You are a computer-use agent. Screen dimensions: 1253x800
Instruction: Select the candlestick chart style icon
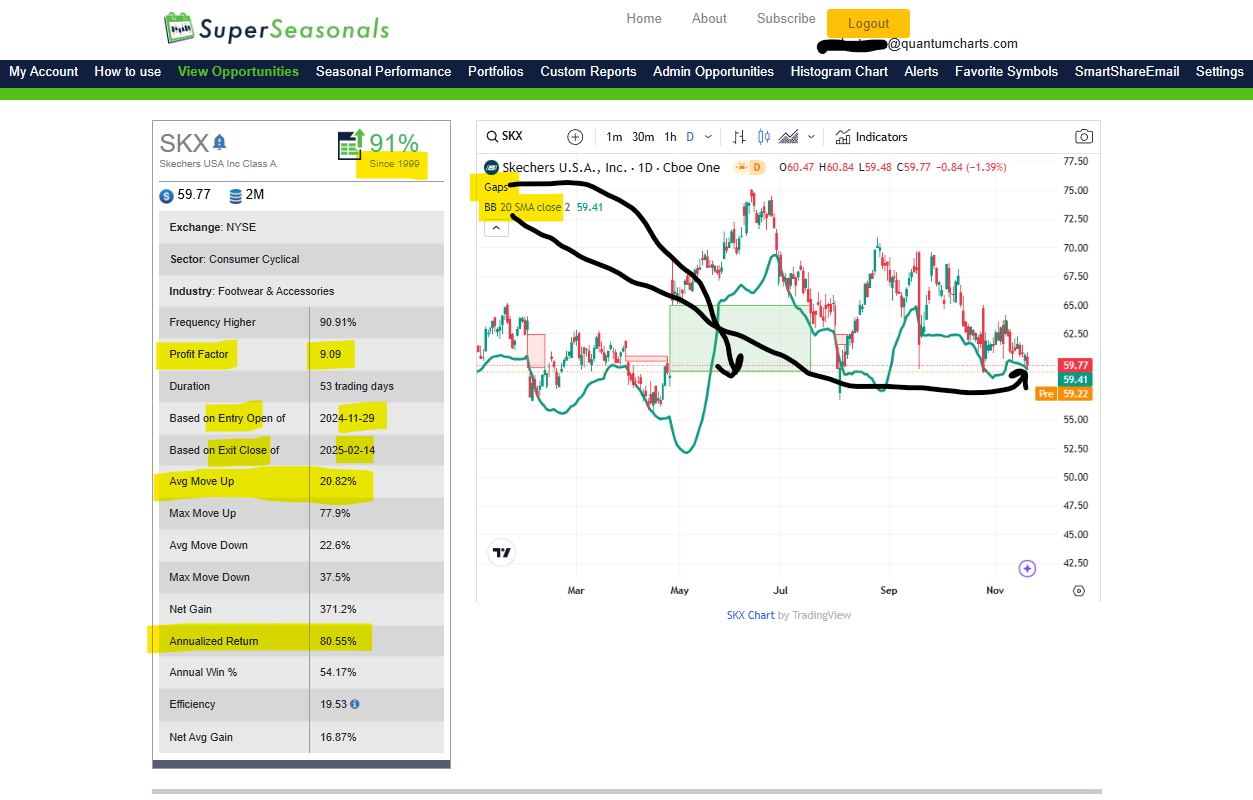pyautogui.click(x=764, y=137)
